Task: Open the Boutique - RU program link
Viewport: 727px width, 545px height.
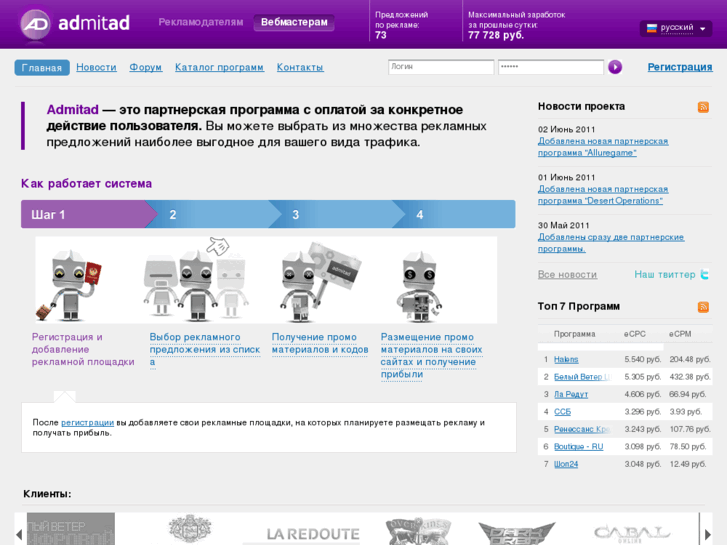Action: point(579,447)
